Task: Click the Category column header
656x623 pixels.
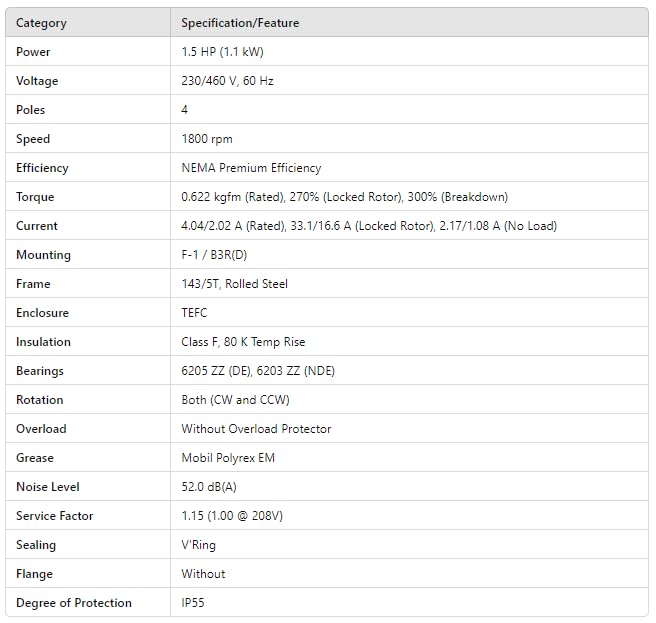Action: (41, 23)
